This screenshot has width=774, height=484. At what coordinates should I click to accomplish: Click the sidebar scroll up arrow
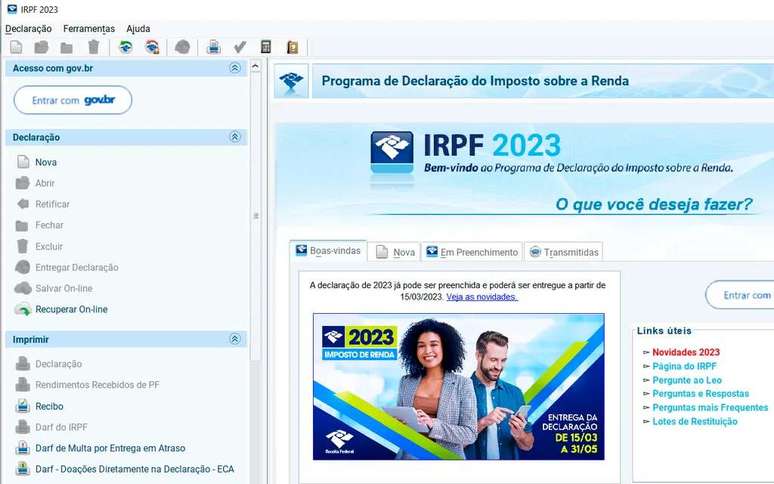[x=255, y=66]
